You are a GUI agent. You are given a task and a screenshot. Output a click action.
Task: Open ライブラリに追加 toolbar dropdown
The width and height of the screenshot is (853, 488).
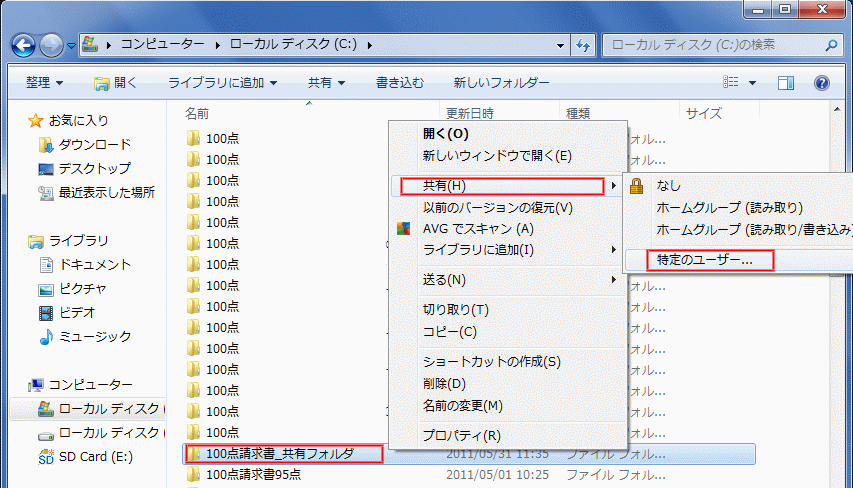[x=222, y=83]
